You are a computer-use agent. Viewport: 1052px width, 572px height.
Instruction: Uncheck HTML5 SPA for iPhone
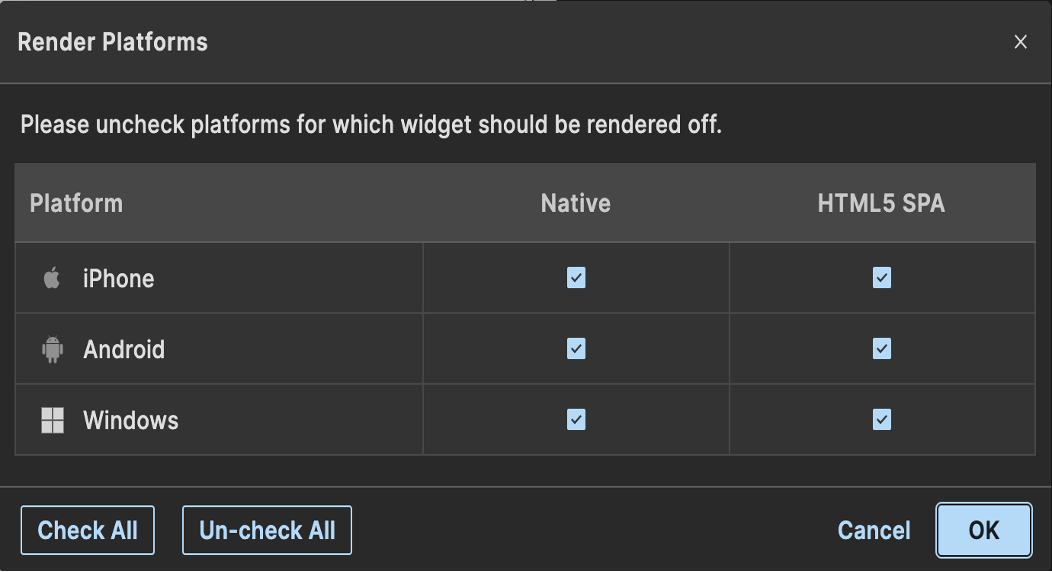click(882, 278)
